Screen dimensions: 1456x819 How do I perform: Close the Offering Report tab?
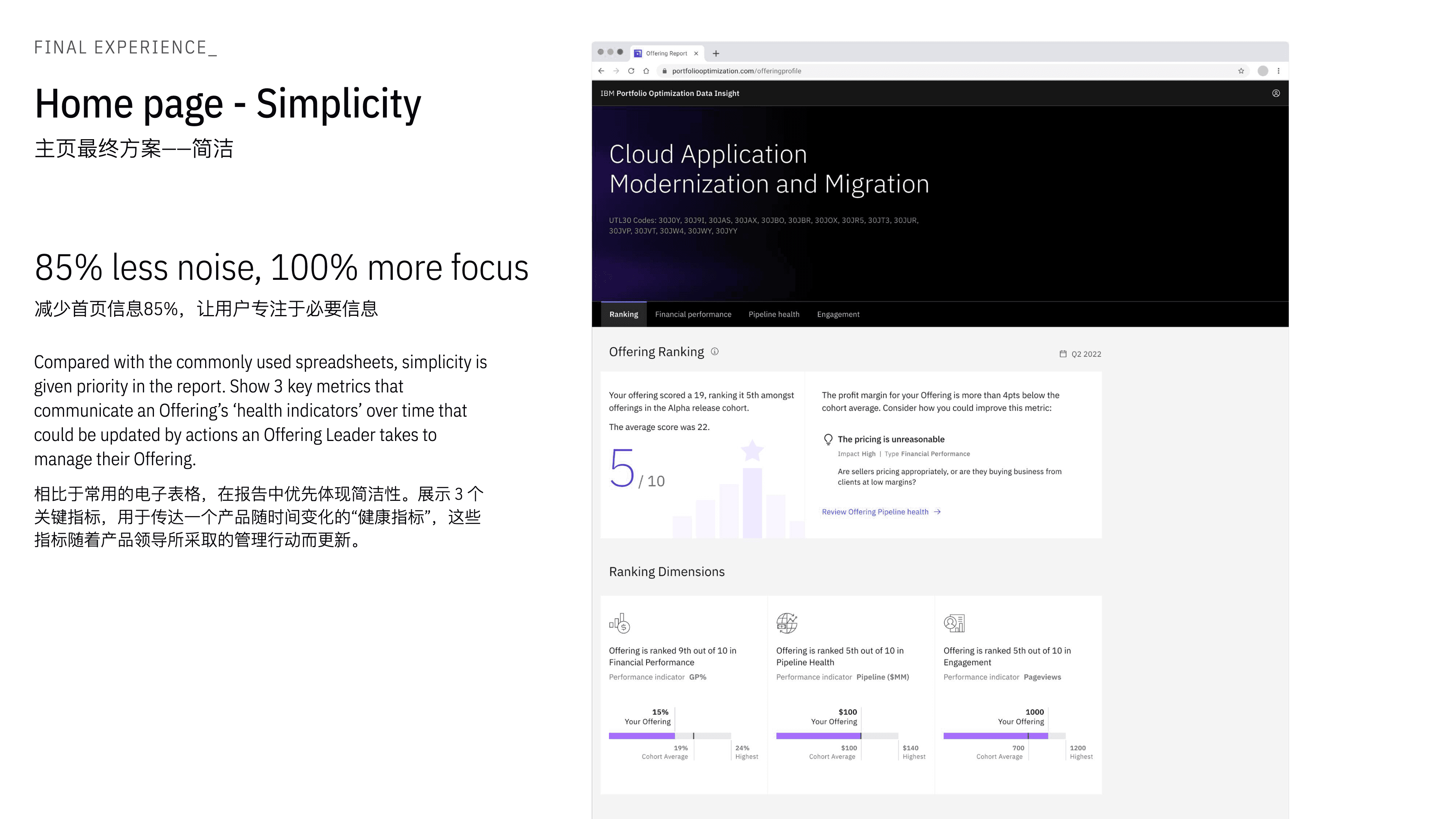coord(696,53)
